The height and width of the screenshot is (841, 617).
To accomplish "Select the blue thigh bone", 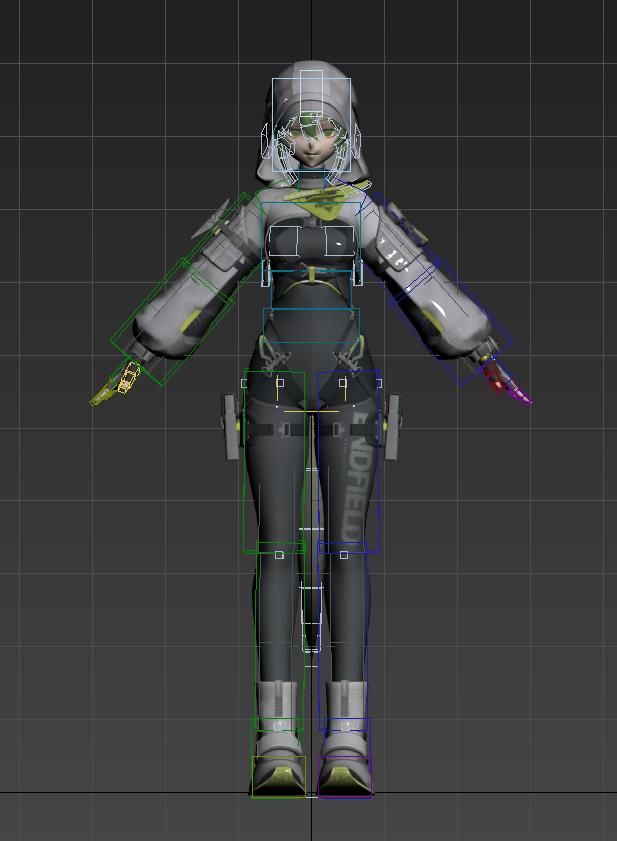I will coord(348,460).
